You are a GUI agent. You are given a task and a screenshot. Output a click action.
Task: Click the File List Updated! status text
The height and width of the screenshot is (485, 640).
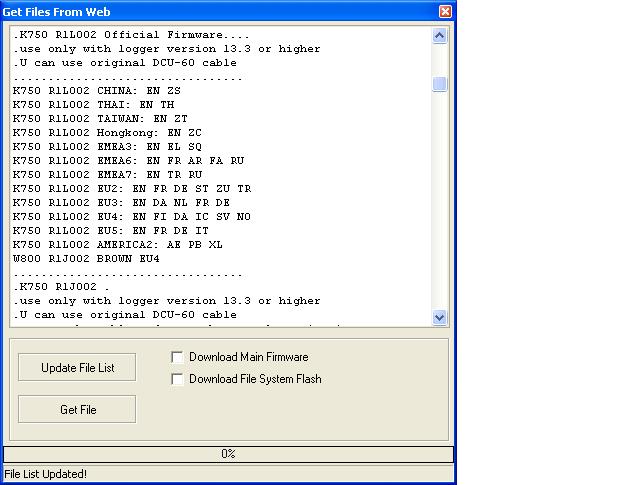[45, 474]
